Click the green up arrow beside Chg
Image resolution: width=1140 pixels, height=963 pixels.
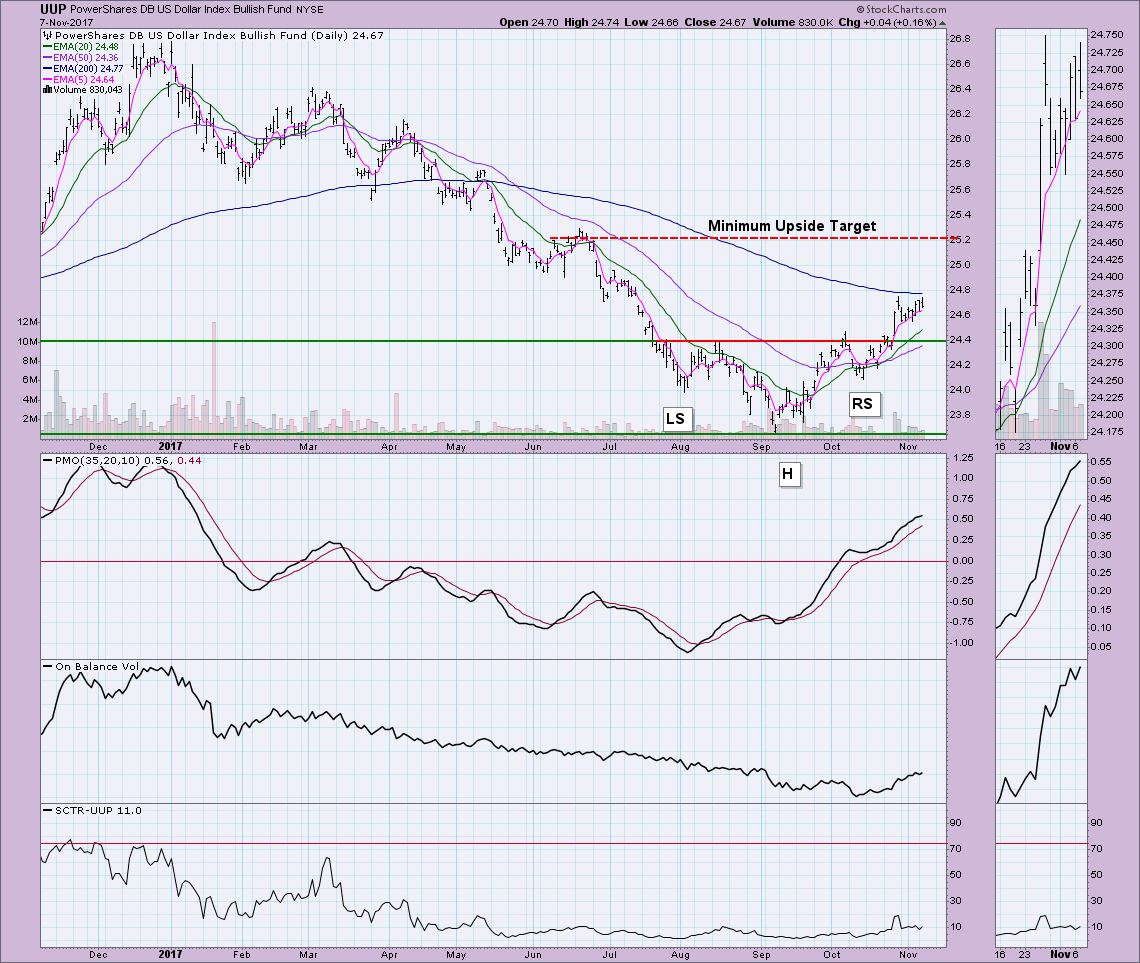(x=943, y=22)
